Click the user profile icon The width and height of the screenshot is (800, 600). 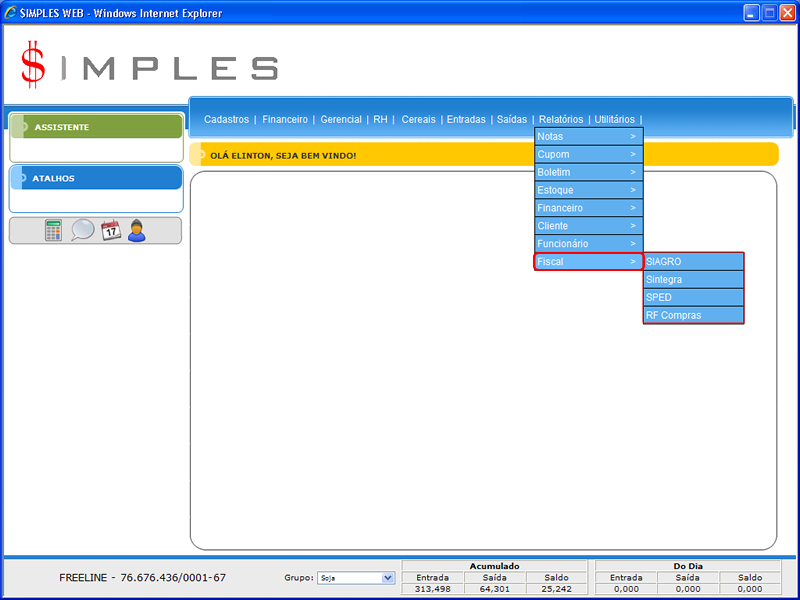point(137,230)
